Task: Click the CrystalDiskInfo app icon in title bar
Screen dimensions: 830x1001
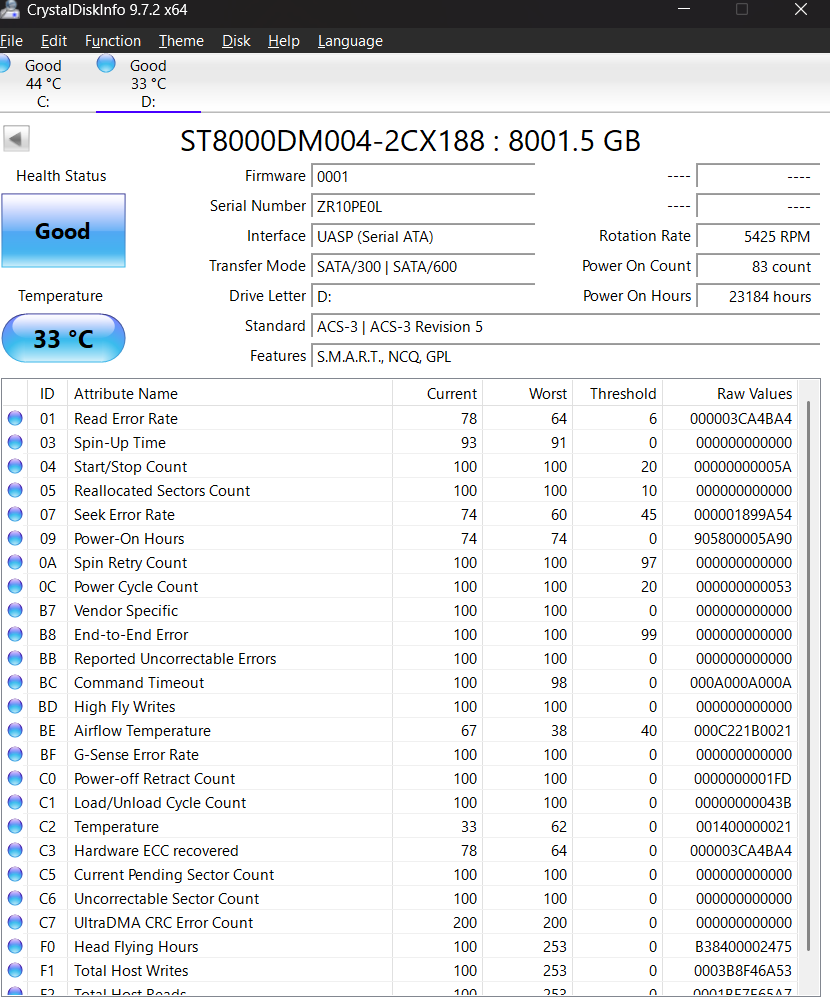Action: point(10,11)
